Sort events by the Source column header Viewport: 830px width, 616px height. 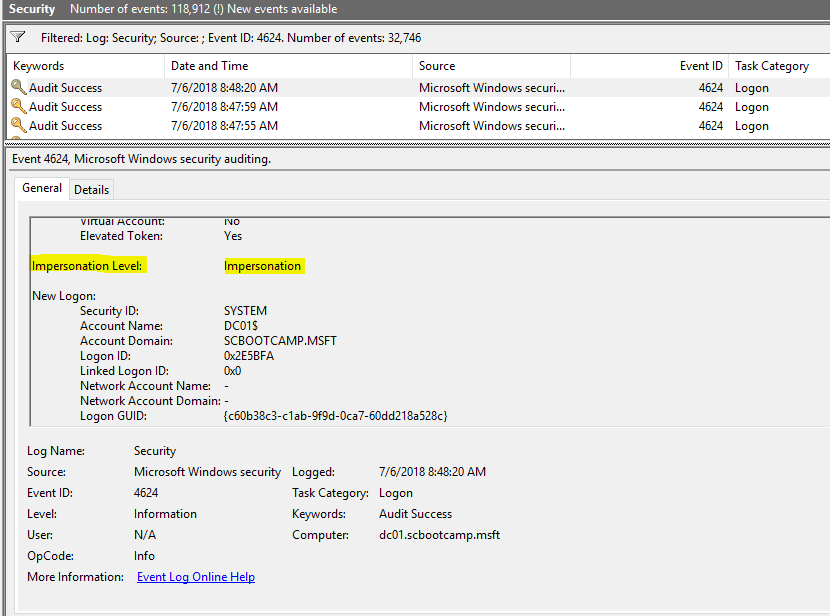(x=491, y=66)
